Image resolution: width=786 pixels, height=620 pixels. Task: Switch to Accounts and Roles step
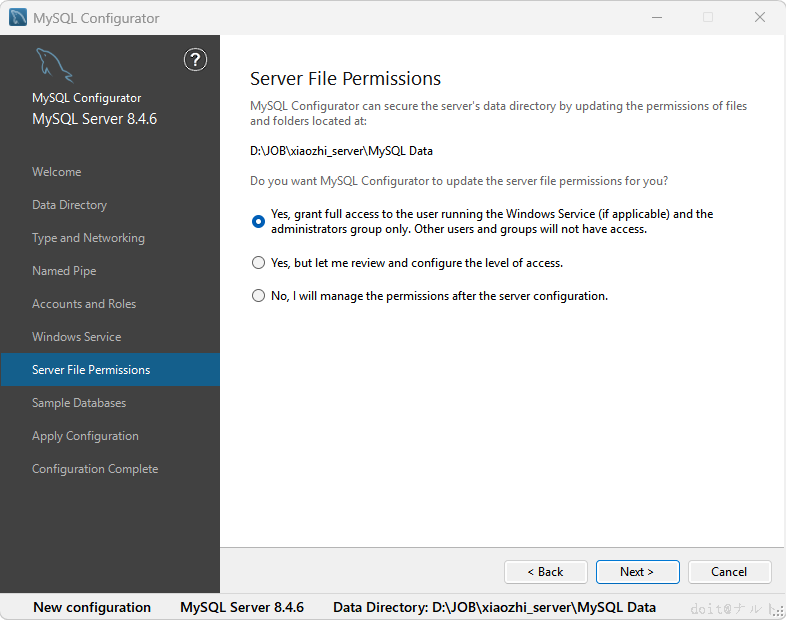[x=84, y=304]
